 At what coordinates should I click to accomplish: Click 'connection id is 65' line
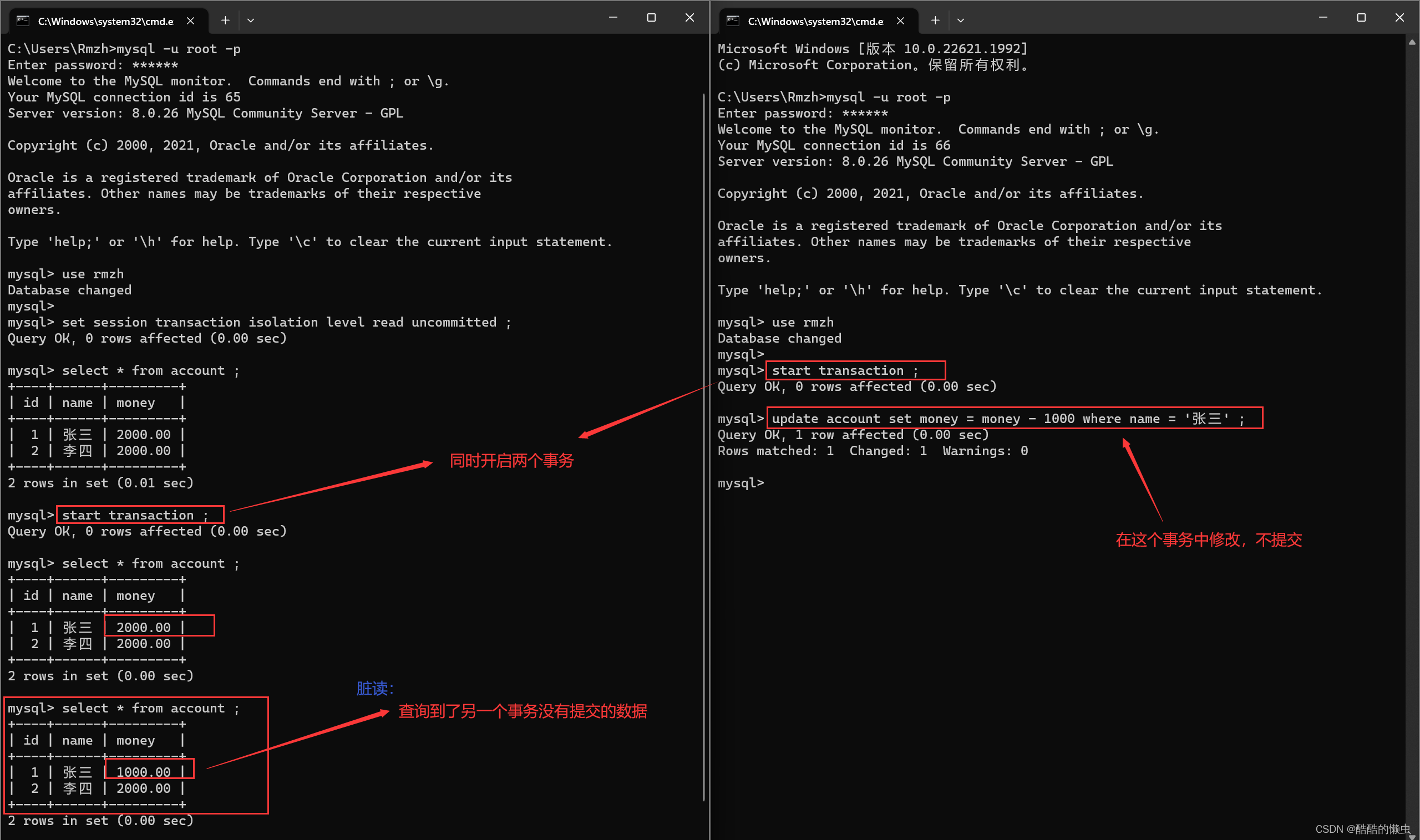click(124, 98)
